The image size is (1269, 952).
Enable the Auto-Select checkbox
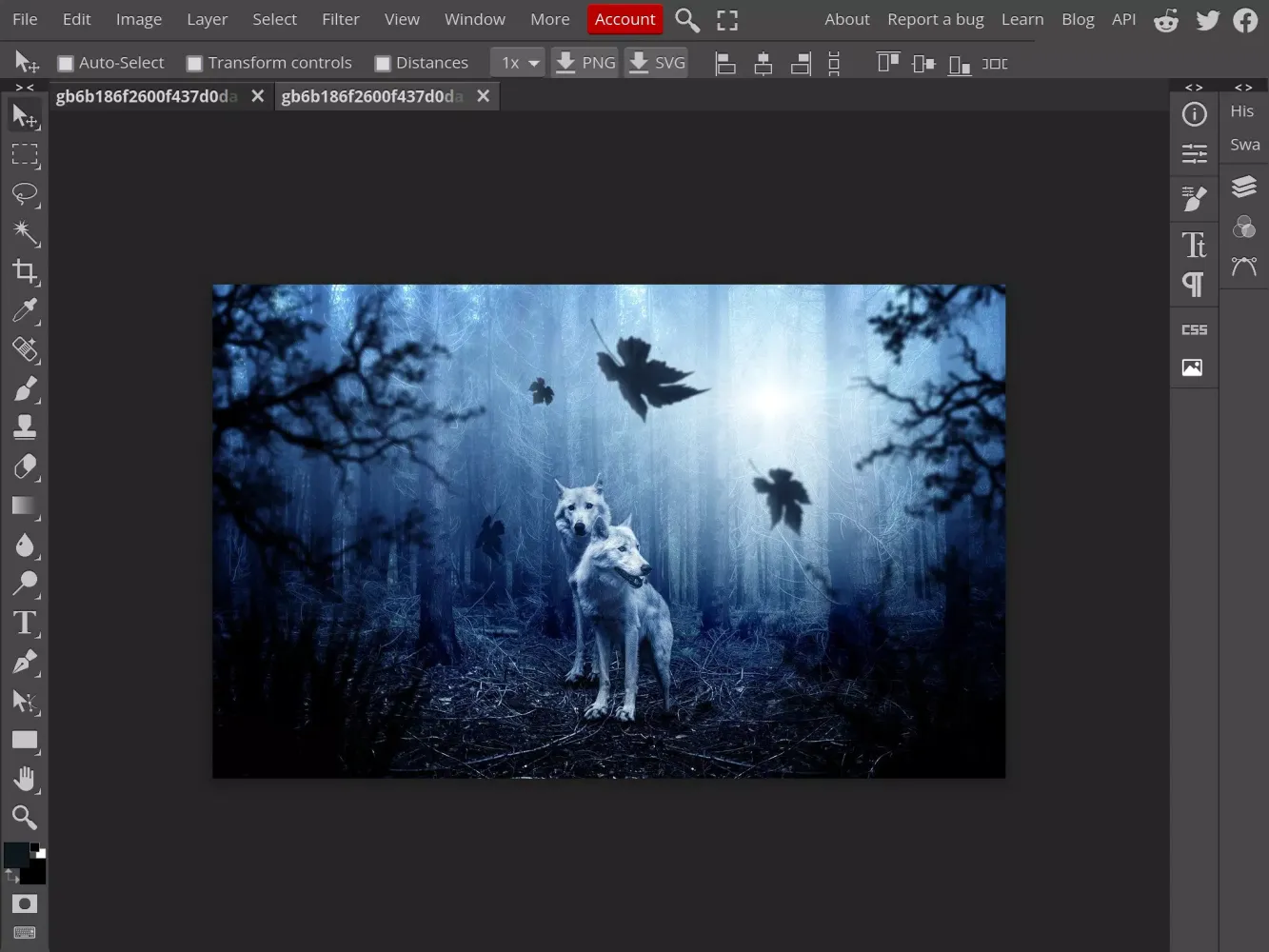(66, 64)
